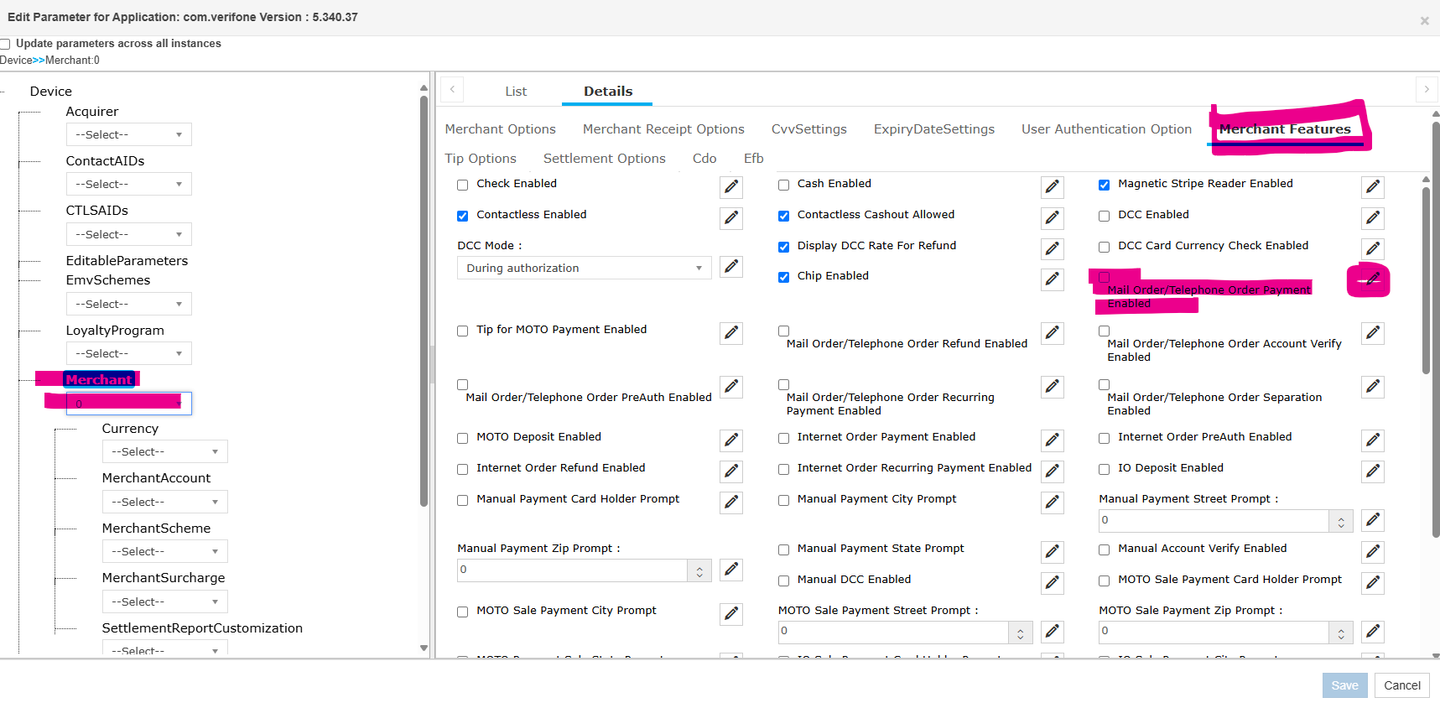Click edit pencil for Tip for MOTO Payment Enabled
The image size is (1440, 709).
(731, 333)
